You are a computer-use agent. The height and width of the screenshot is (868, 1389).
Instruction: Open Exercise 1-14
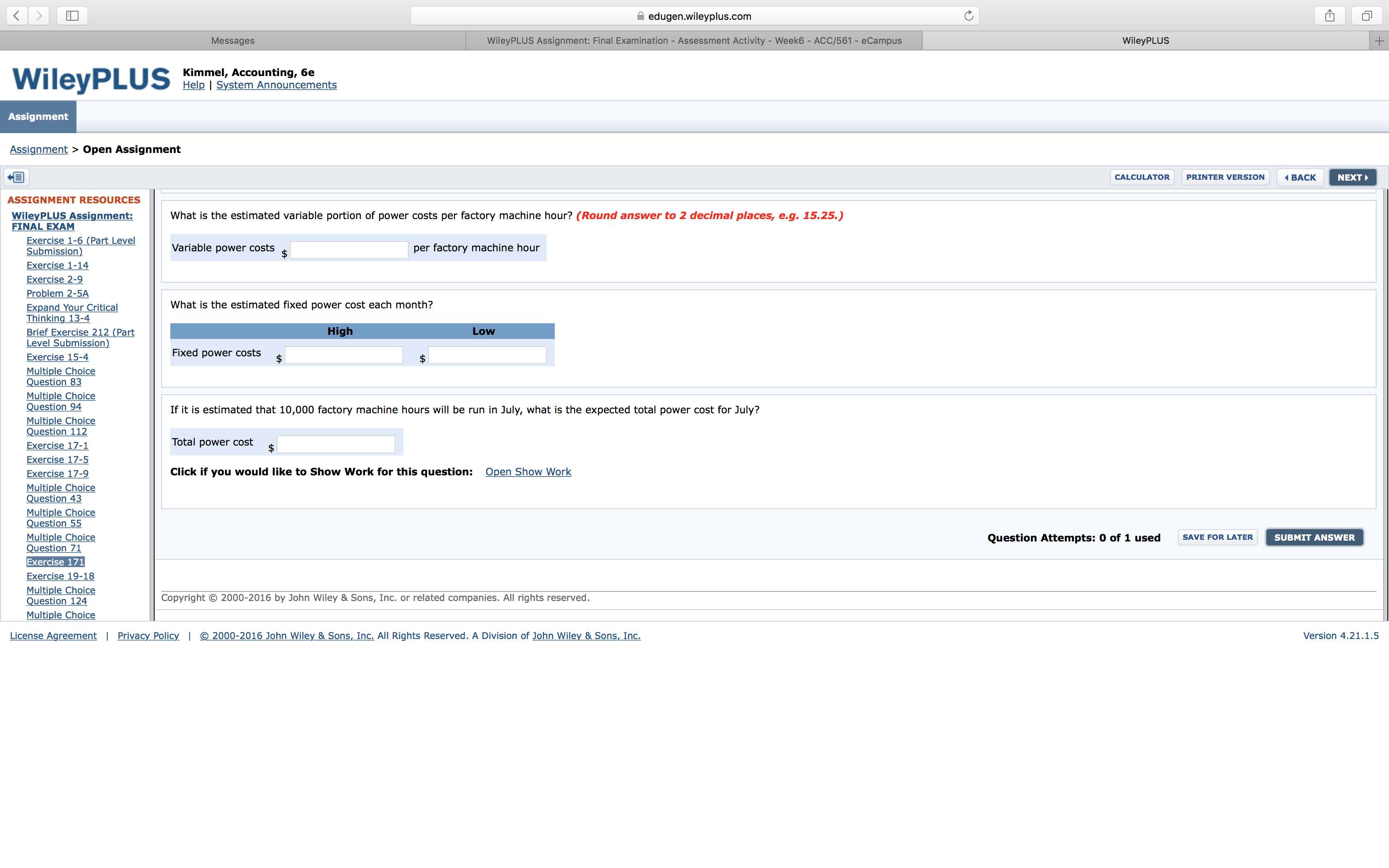(x=57, y=265)
